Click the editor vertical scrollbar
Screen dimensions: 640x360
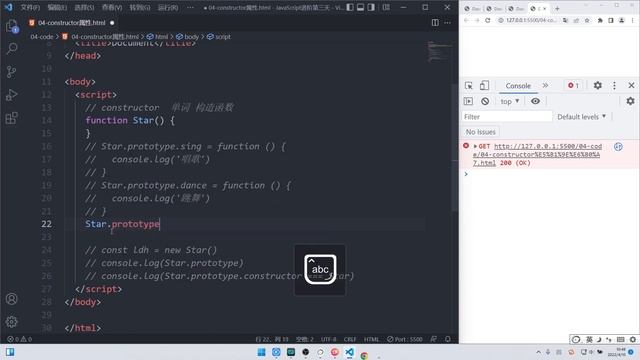(455, 147)
